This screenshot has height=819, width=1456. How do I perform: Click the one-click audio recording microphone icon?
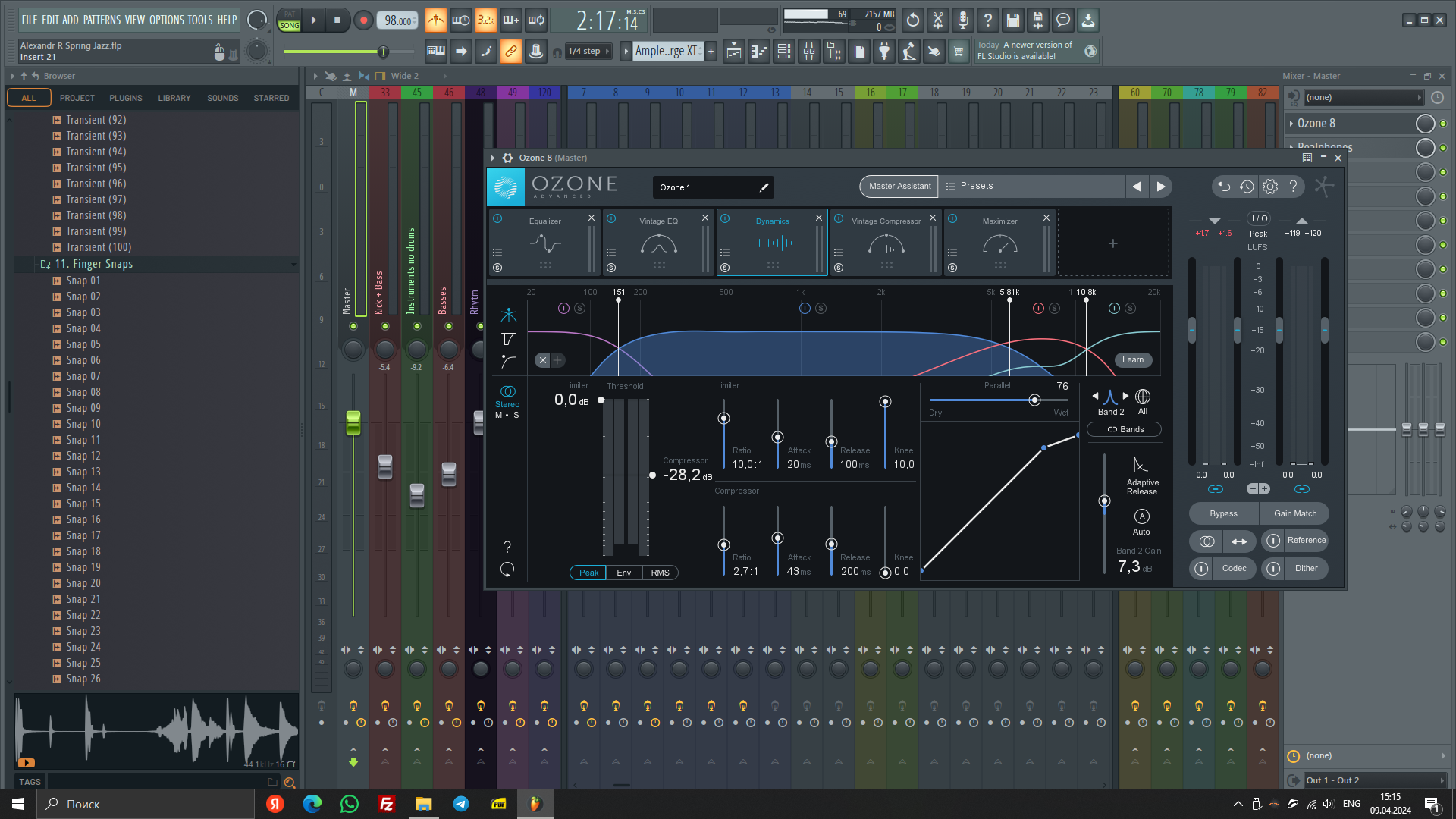tap(962, 20)
